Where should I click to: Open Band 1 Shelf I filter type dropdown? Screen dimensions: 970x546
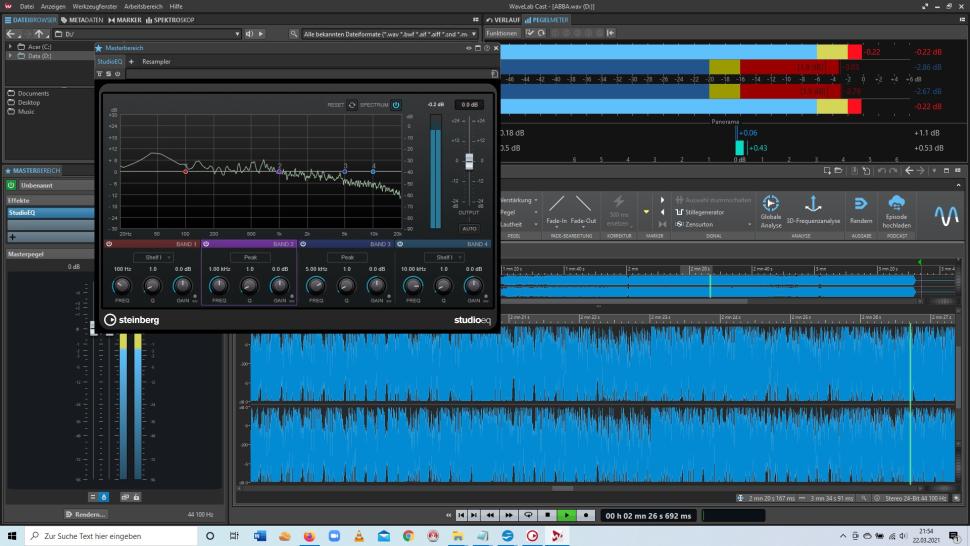pos(153,257)
